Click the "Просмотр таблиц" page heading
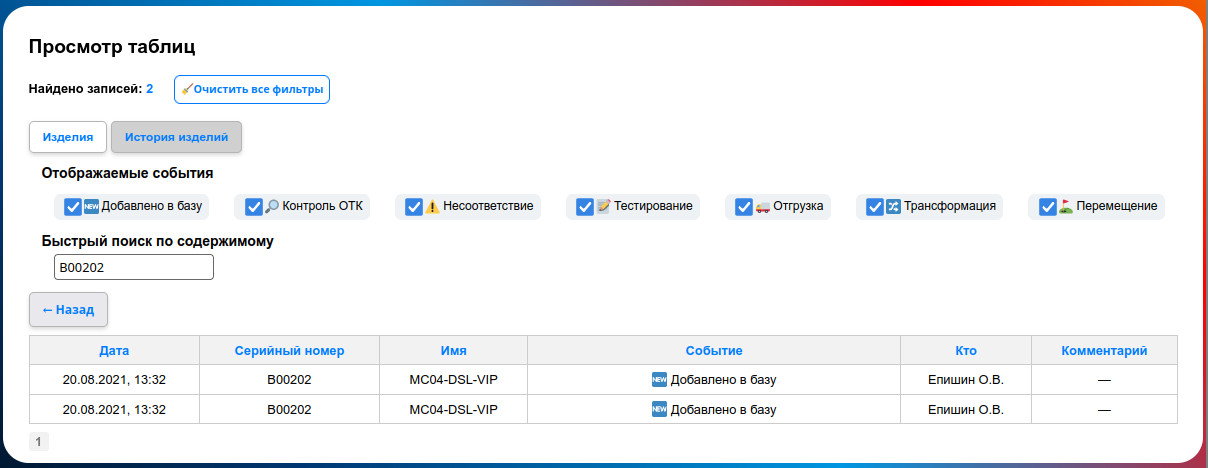This screenshot has height=468, width=1208. click(x=111, y=46)
